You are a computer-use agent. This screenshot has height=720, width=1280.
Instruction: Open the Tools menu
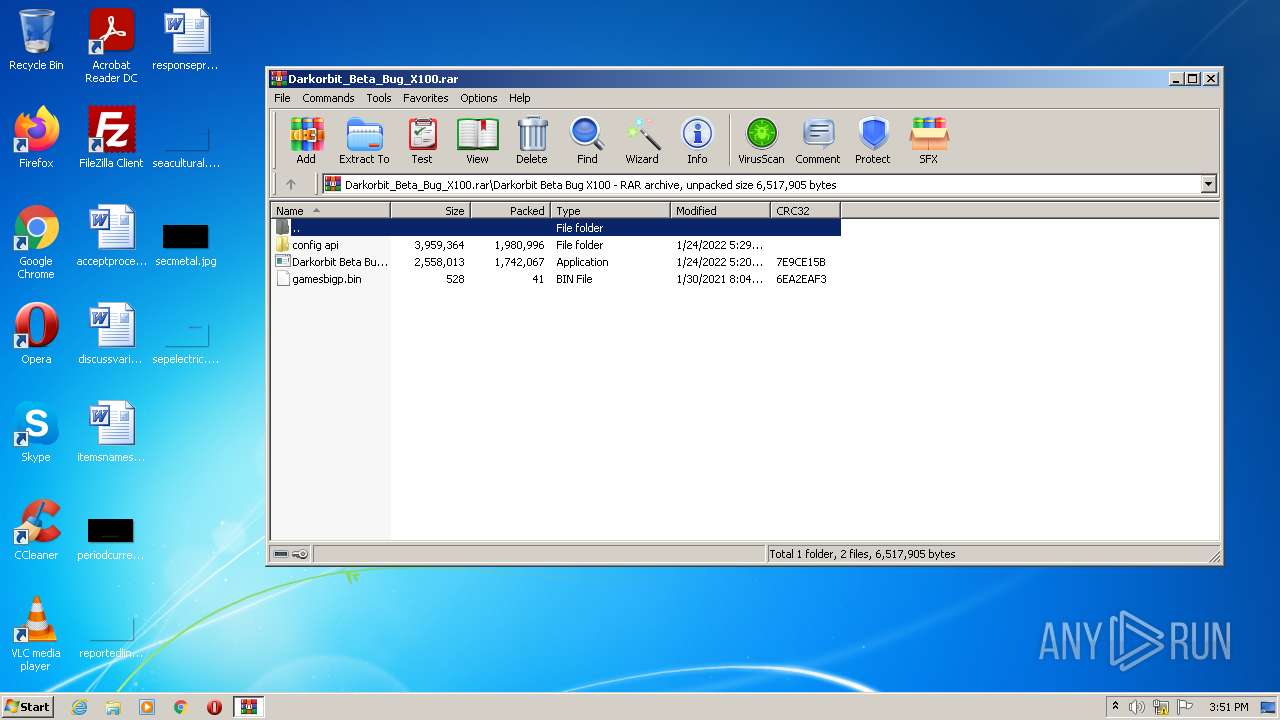click(x=379, y=98)
